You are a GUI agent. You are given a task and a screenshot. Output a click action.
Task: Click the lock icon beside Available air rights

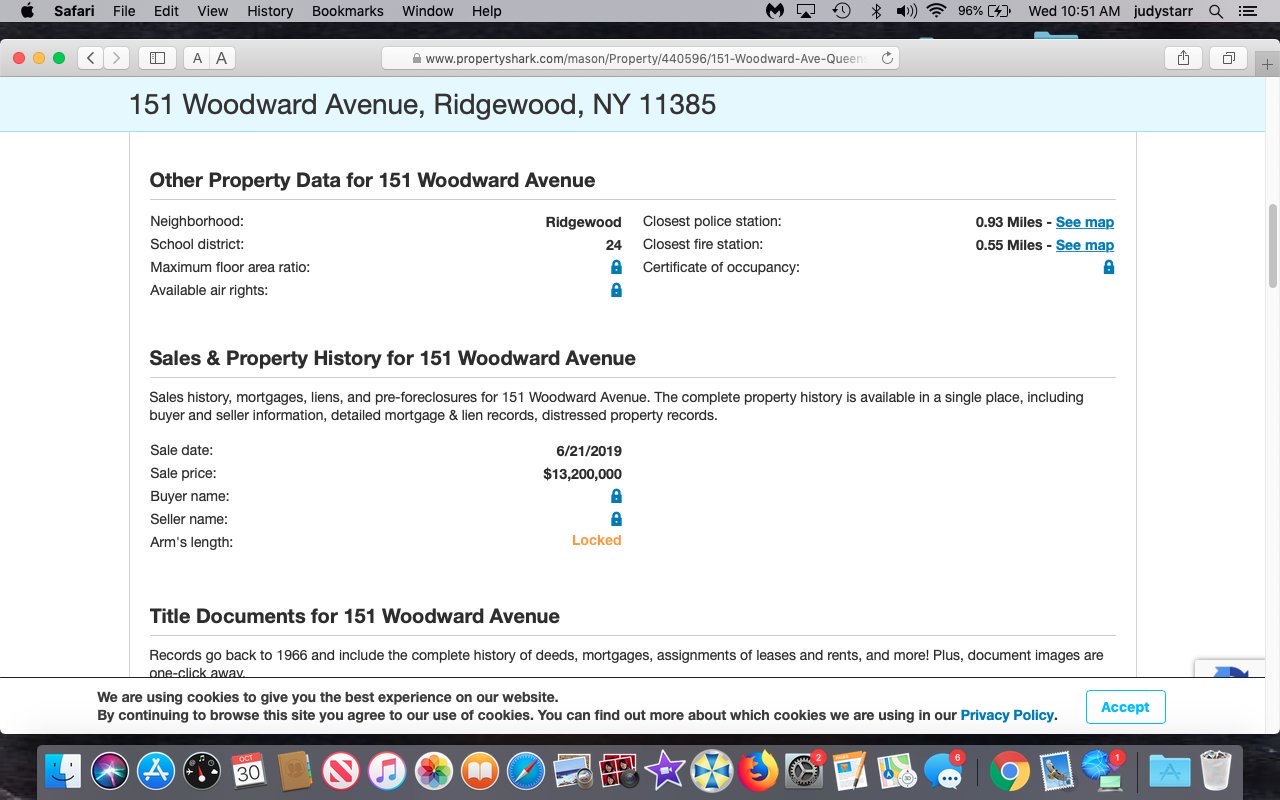pyautogui.click(x=616, y=290)
